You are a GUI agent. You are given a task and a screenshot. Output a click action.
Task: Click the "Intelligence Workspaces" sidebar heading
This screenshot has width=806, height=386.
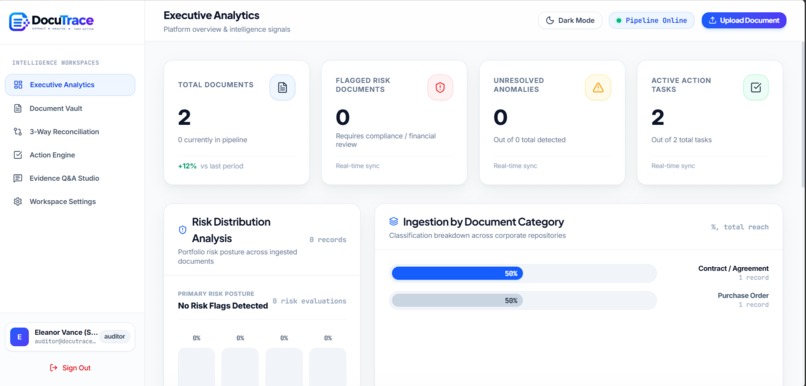pos(56,63)
